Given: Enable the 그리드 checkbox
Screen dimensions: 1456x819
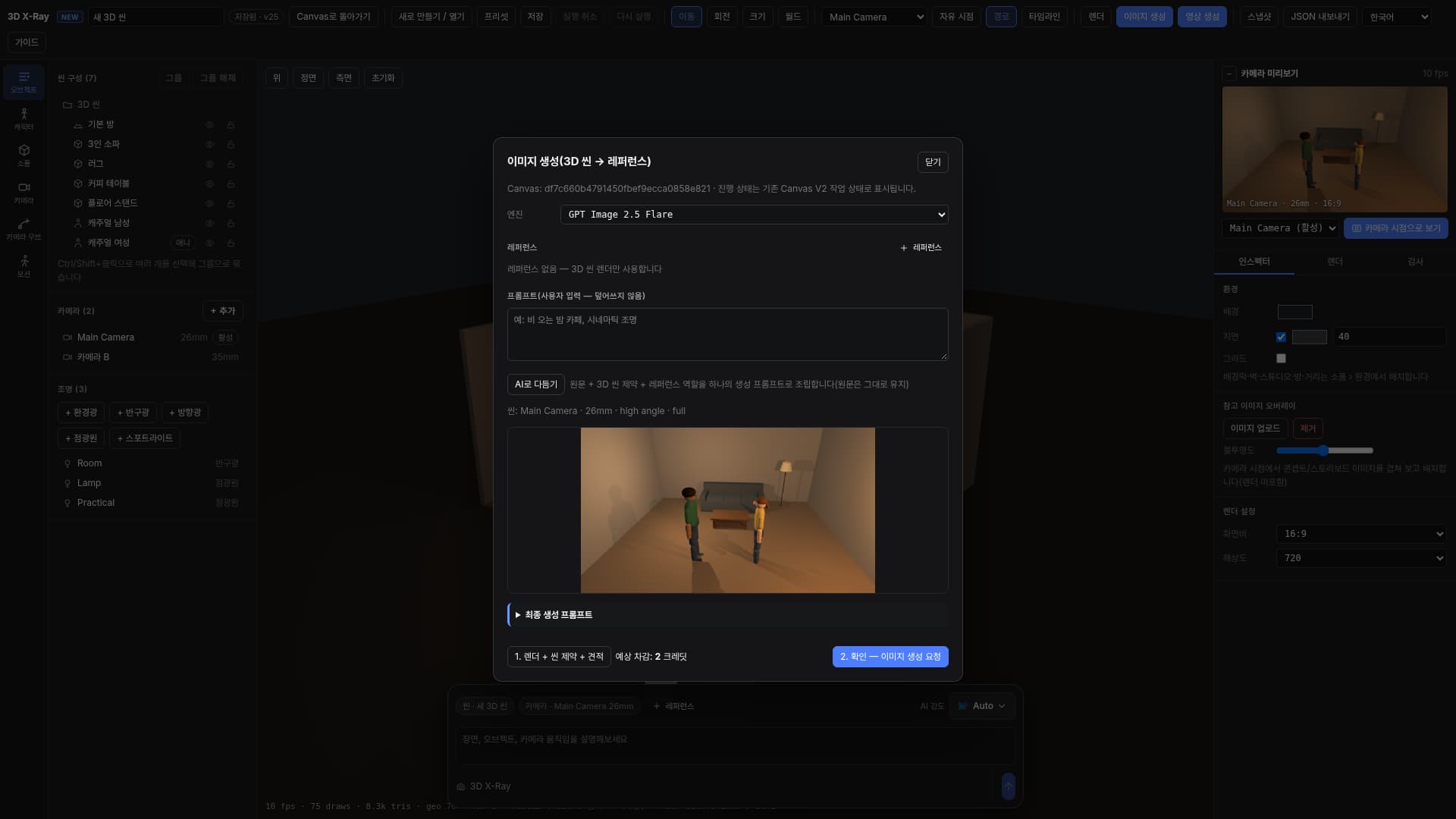Looking at the screenshot, I should point(1281,358).
